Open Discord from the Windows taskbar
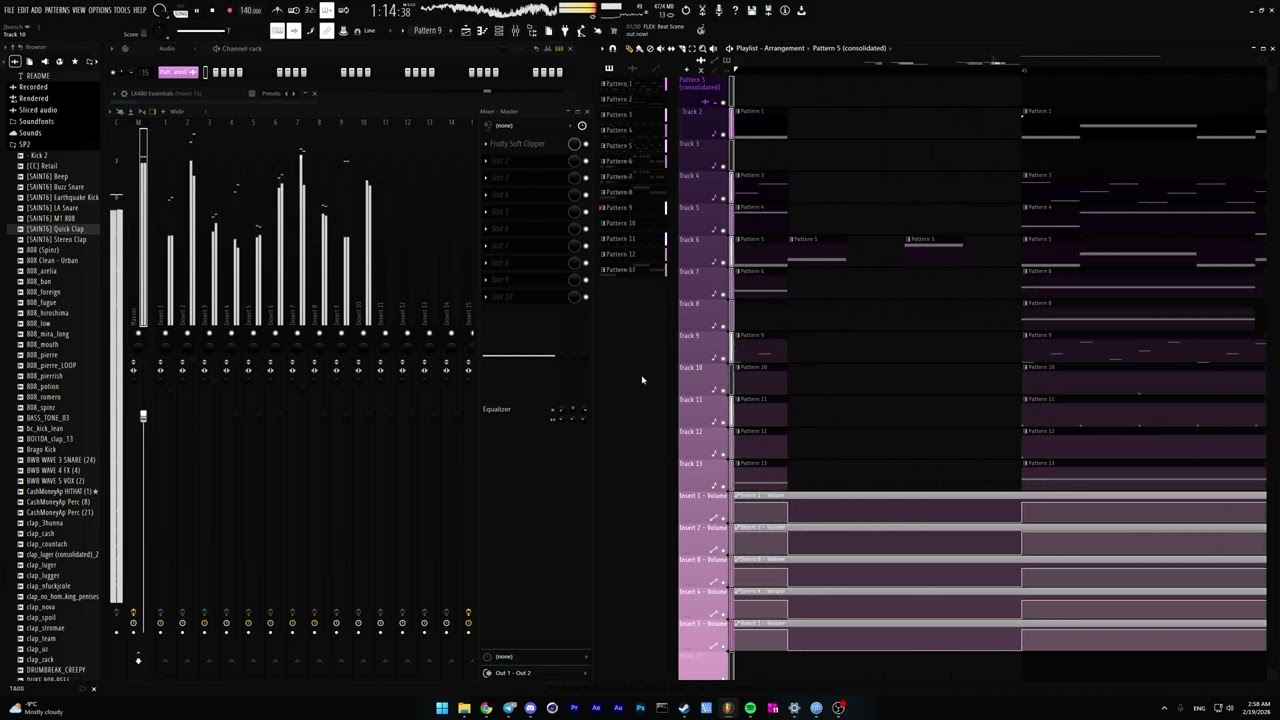The height and width of the screenshot is (720, 1280). click(x=530, y=708)
